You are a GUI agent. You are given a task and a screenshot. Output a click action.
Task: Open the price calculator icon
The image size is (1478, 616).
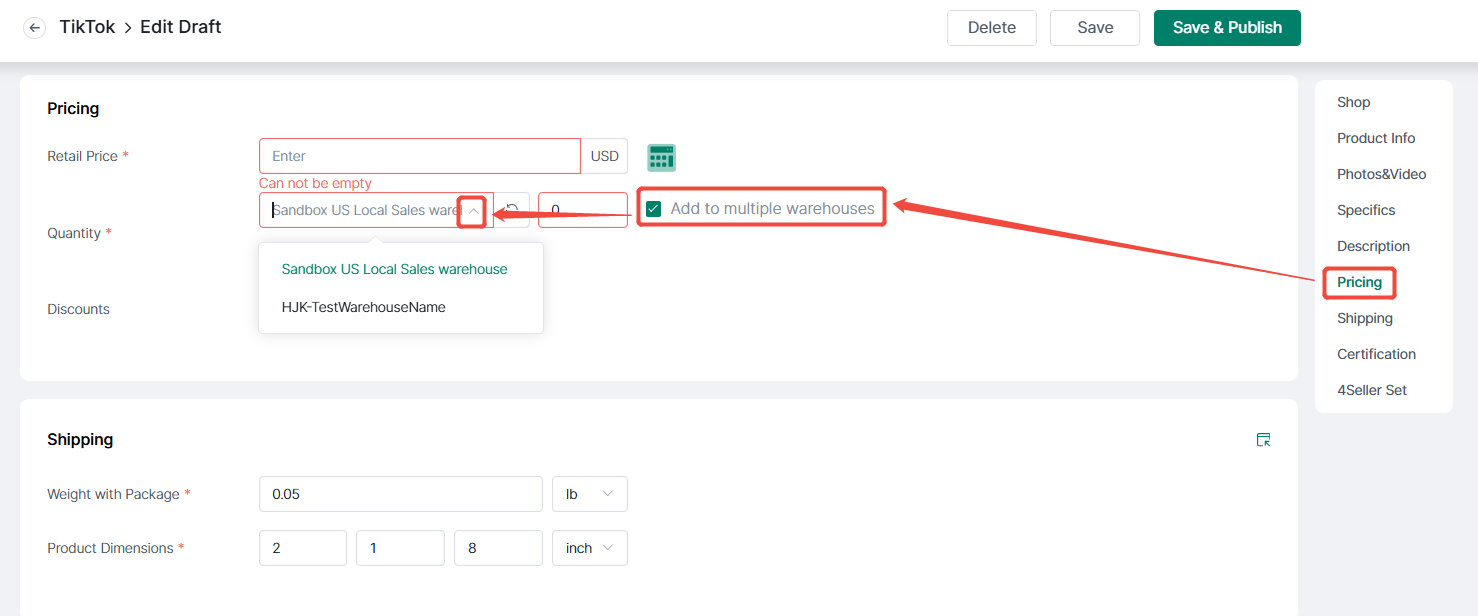(662, 157)
